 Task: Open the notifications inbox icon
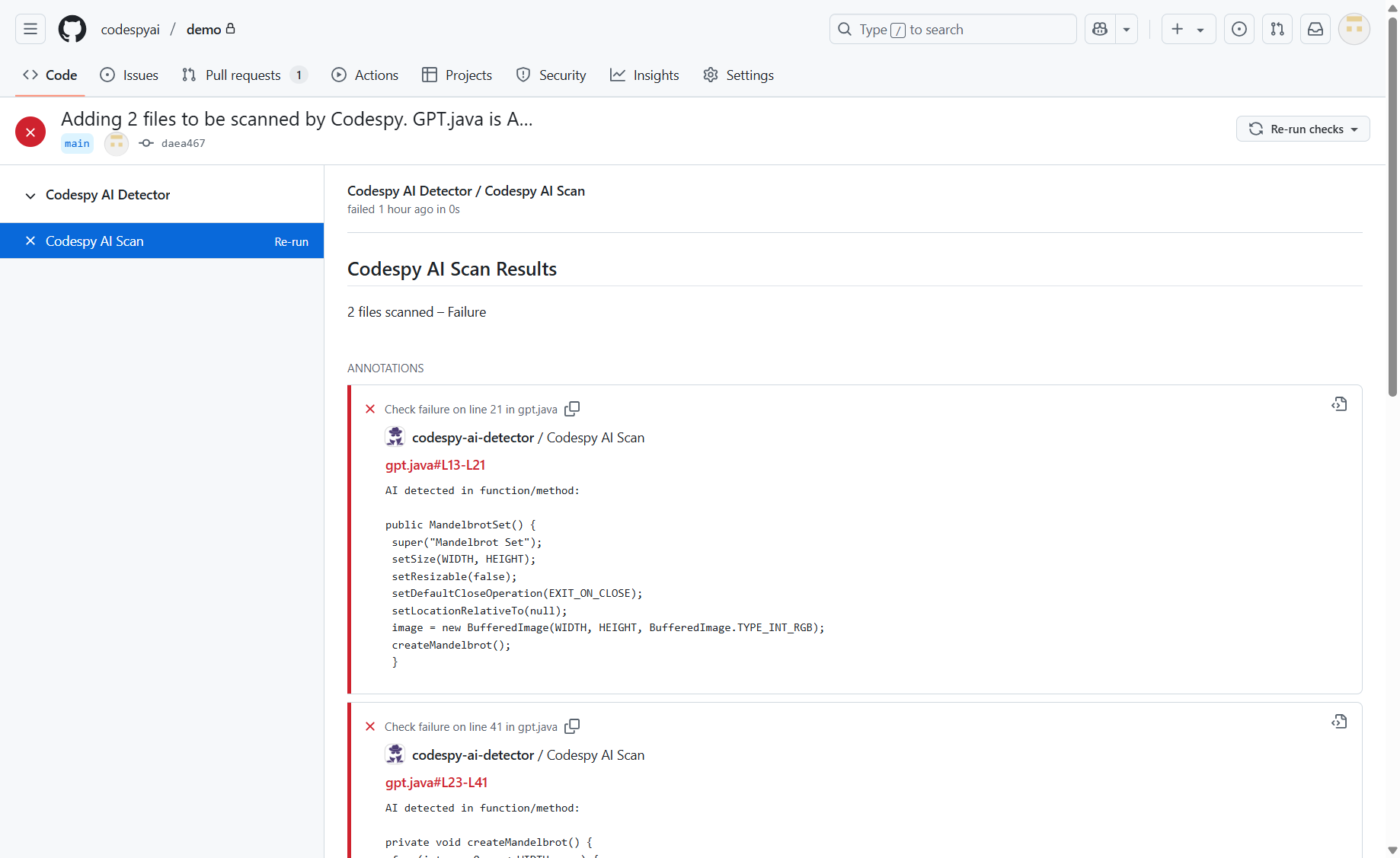pos(1315,29)
